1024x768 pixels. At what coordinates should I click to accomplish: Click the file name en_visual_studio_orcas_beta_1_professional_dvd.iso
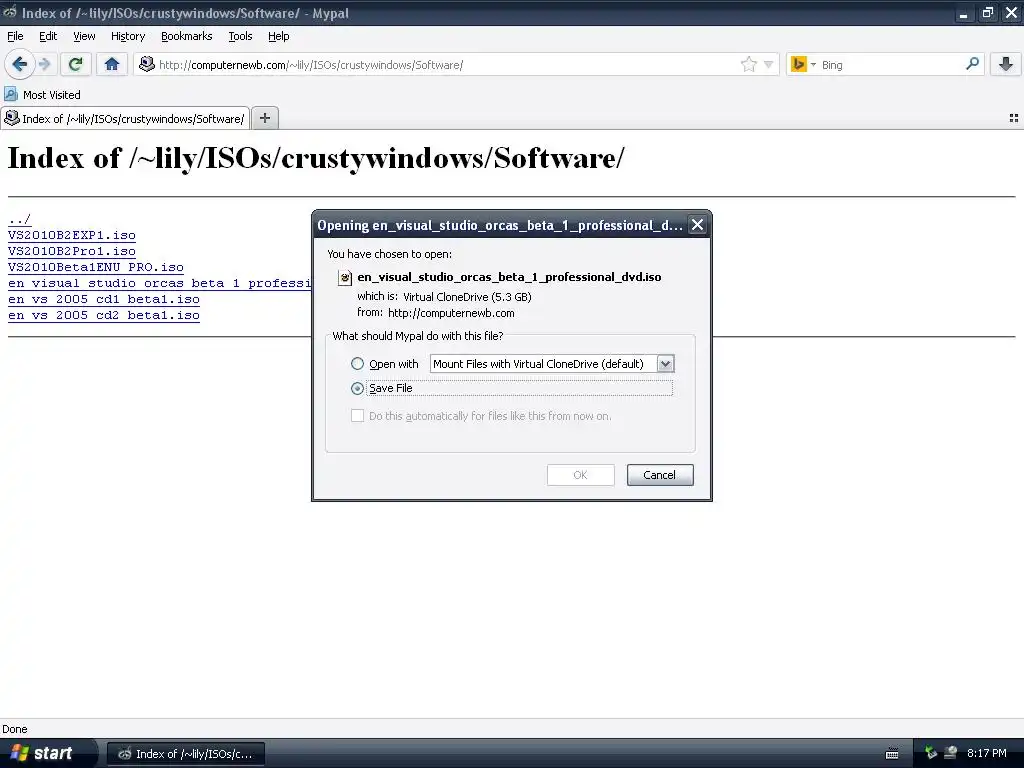pyautogui.click(x=509, y=277)
